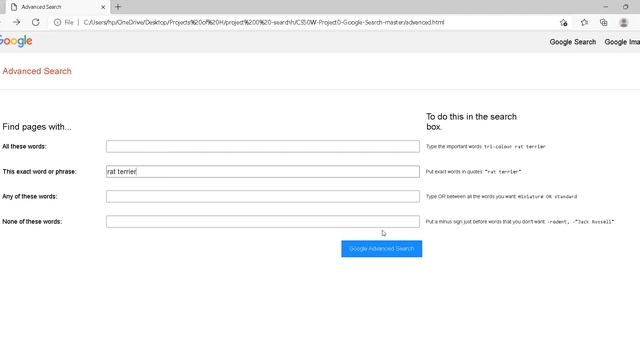The image size is (640, 360).
Task: Open the favorites list icon
Action: point(584,22)
